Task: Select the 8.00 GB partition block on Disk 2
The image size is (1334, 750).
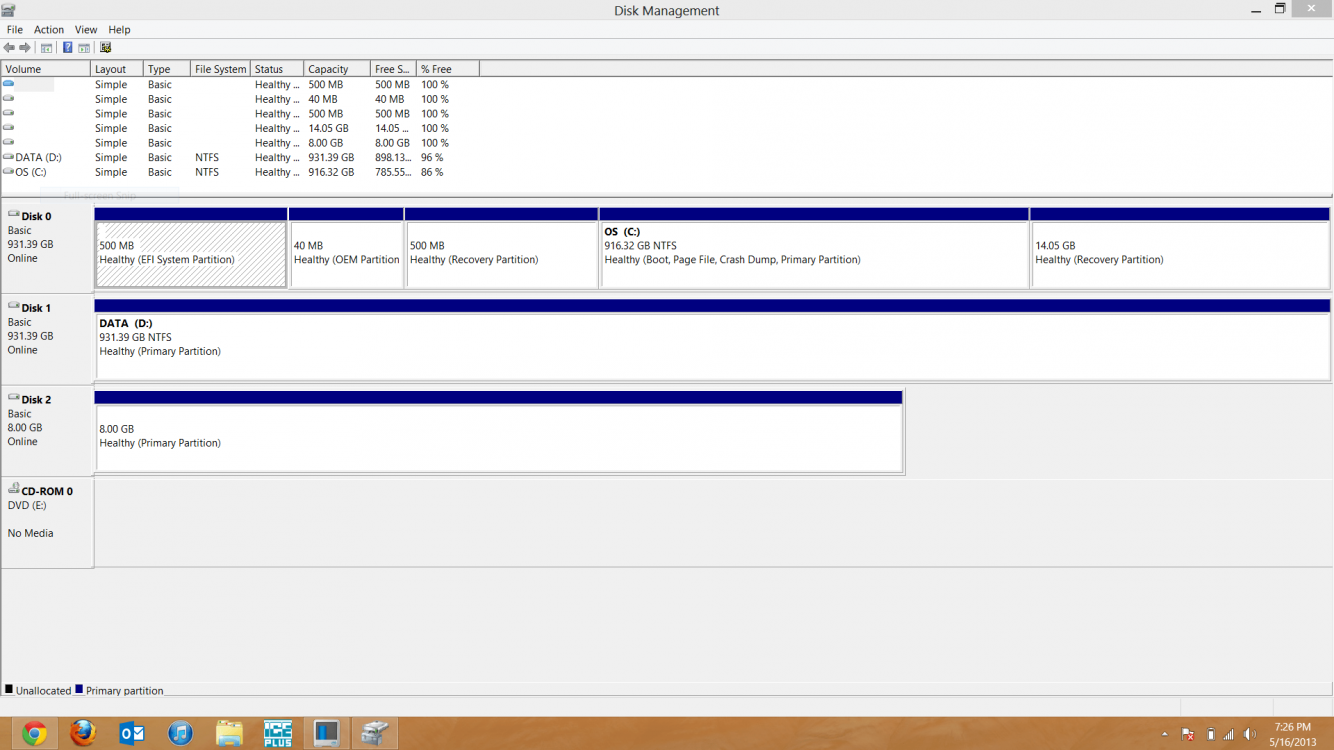Action: pos(499,437)
